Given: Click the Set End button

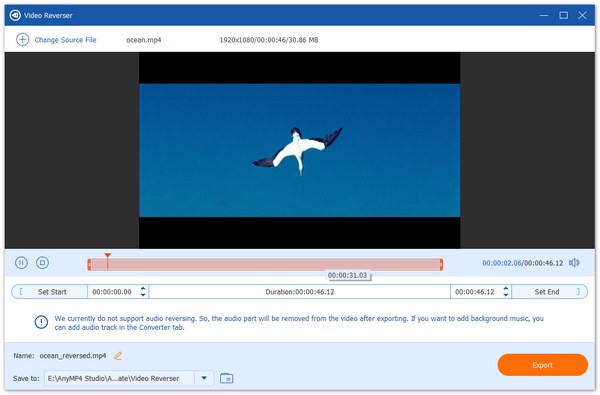Looking at the screenshot, I should [x=549, y=292].
